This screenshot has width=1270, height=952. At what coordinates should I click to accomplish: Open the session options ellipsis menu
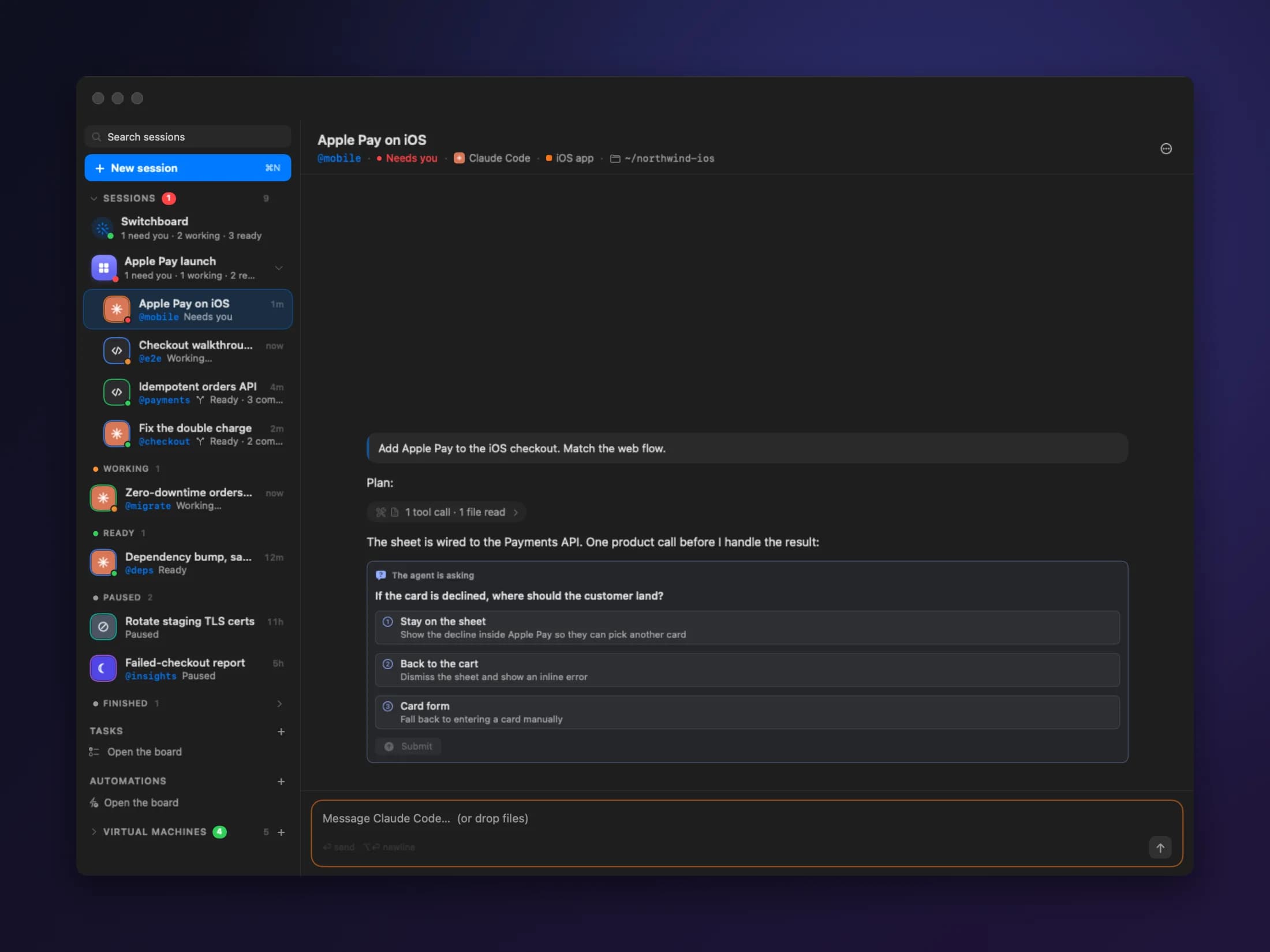[x=1166, y=149]
